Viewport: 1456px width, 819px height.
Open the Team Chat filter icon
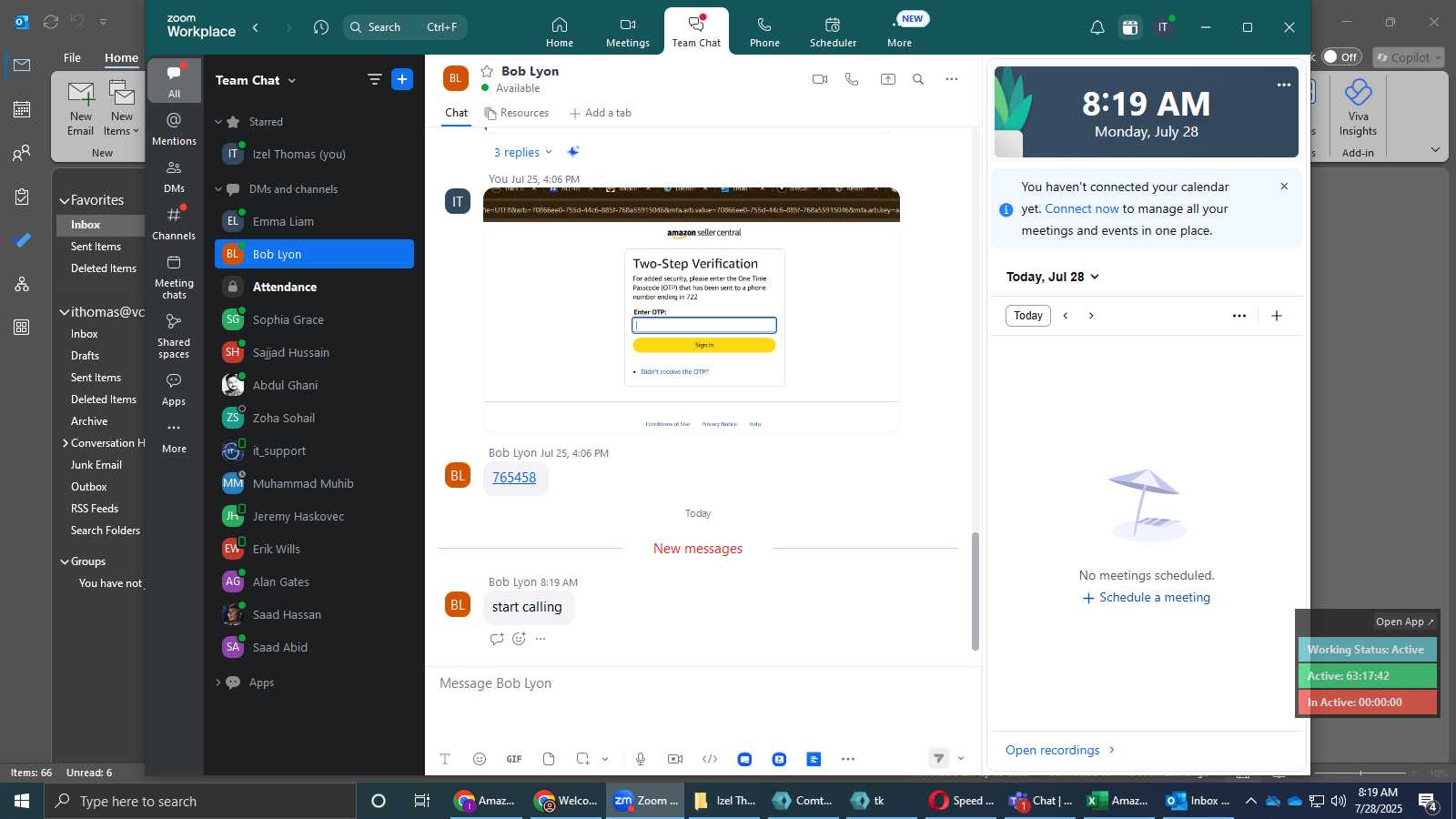tap(374, 79)
